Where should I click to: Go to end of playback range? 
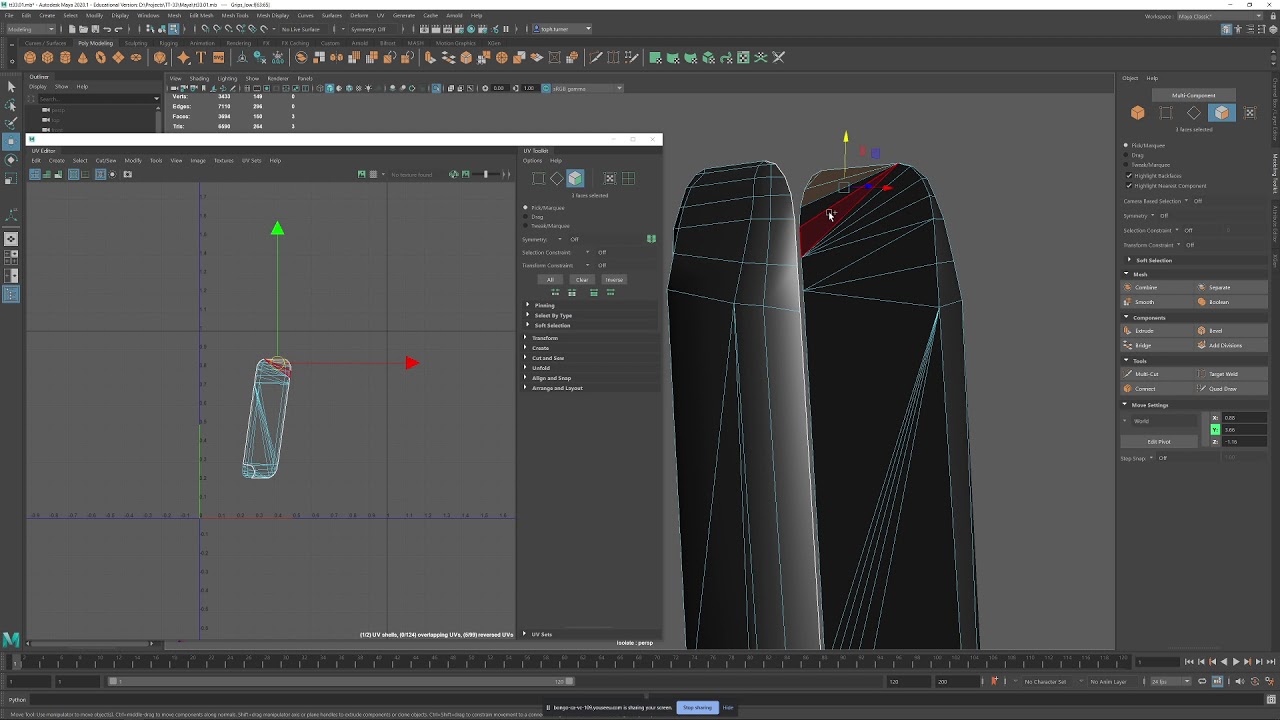(x=1271, y=661)
